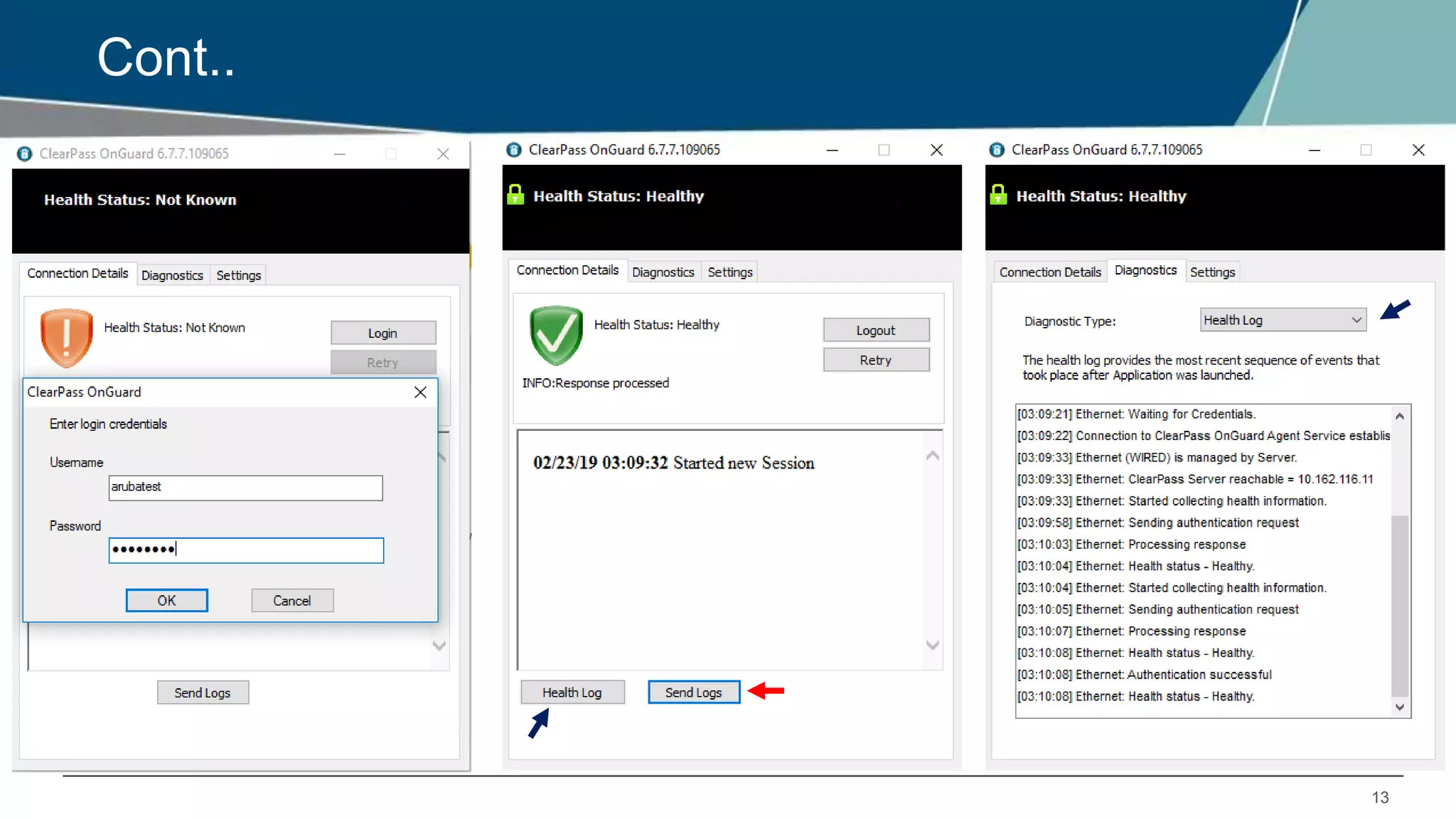Screen dimensions: 1456x819
Task: Click 'Started new Session' log entry
Action: (x=673, y=464)
